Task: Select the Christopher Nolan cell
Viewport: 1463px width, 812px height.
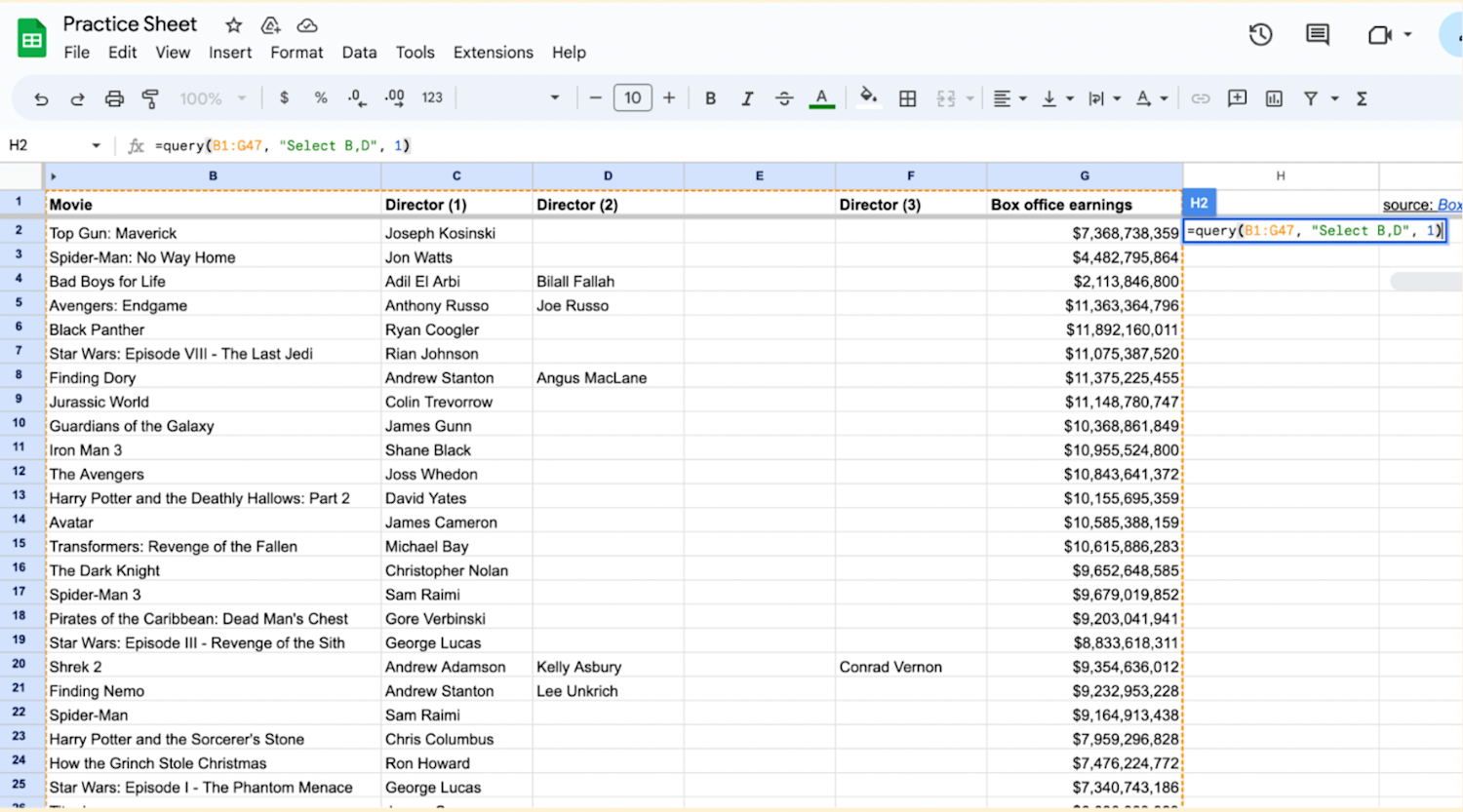Action: coord(456,570)
